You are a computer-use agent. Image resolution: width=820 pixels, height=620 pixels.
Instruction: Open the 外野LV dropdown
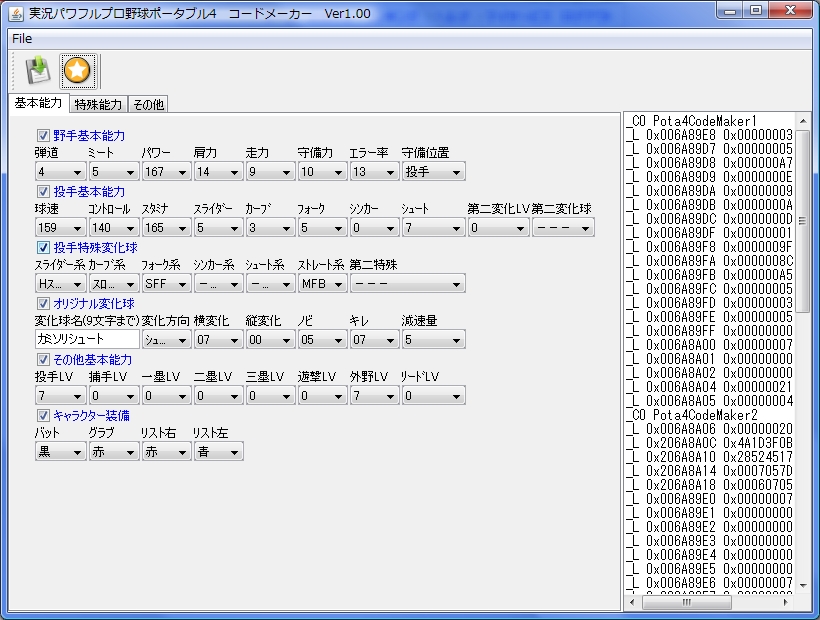pos(373,395)
